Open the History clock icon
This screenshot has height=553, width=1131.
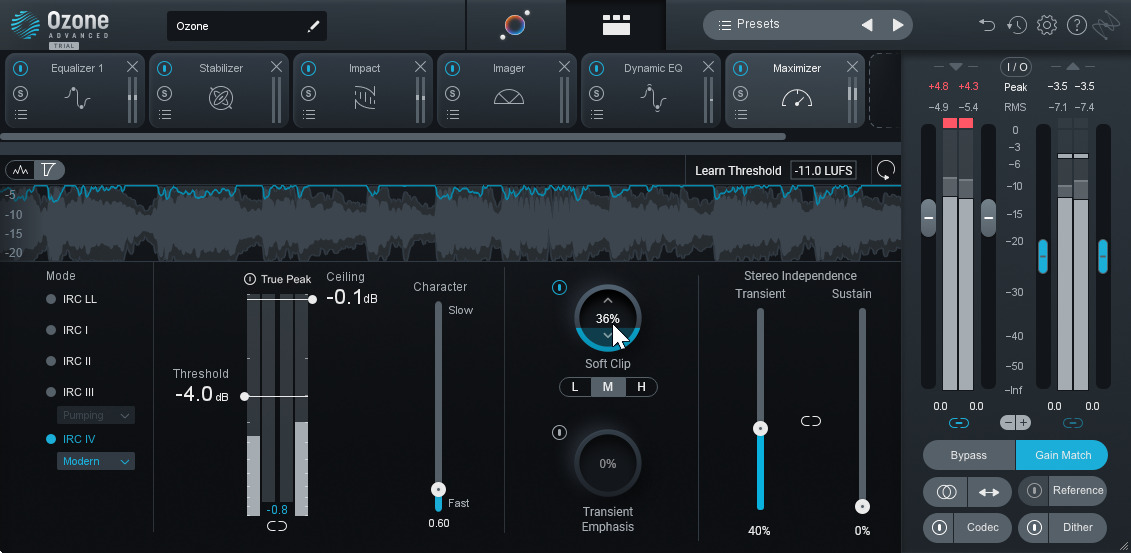(x=1016, y=25)
